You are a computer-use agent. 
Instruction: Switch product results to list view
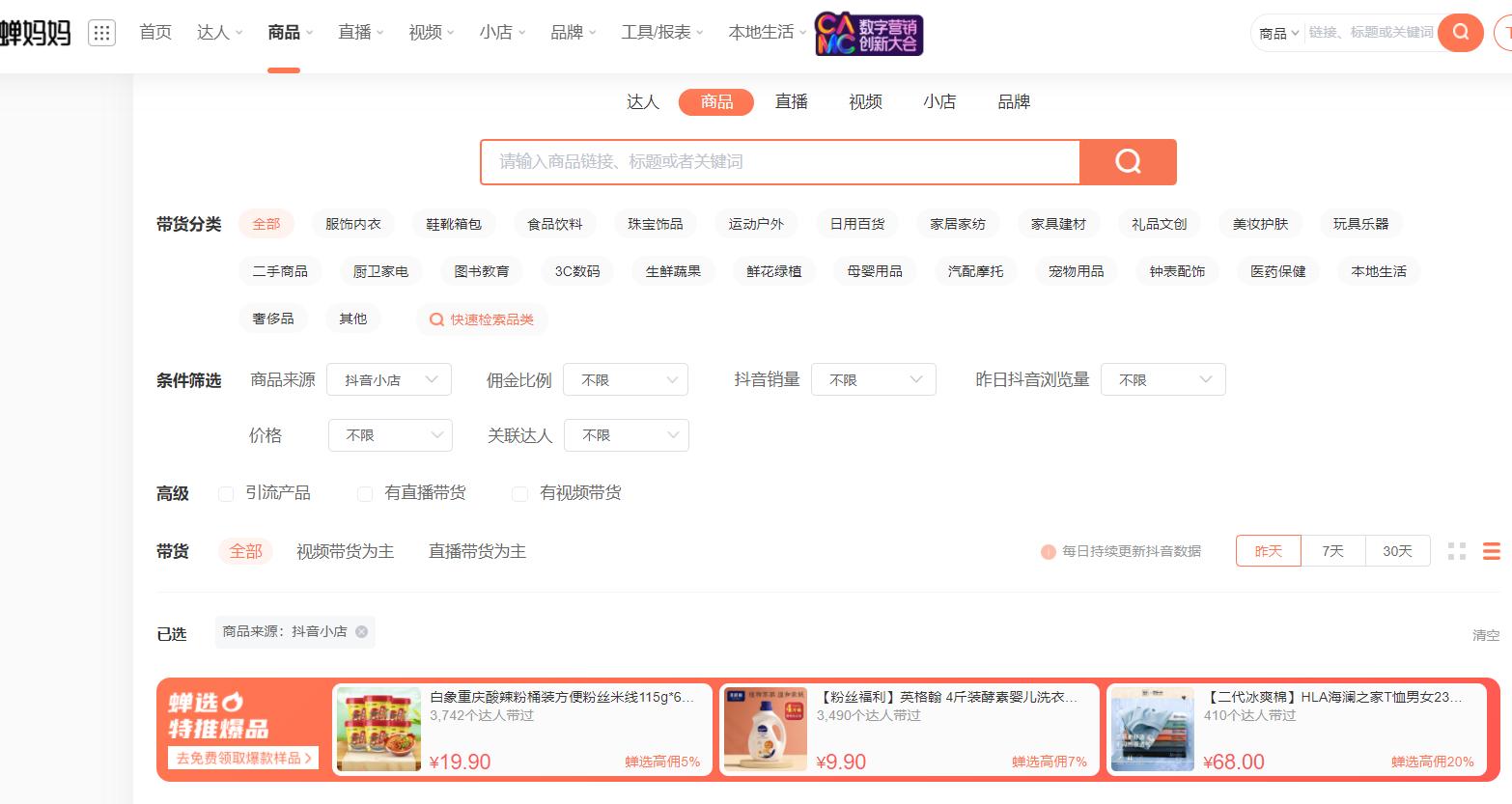pyautogui.click(x=1490, y=551)
